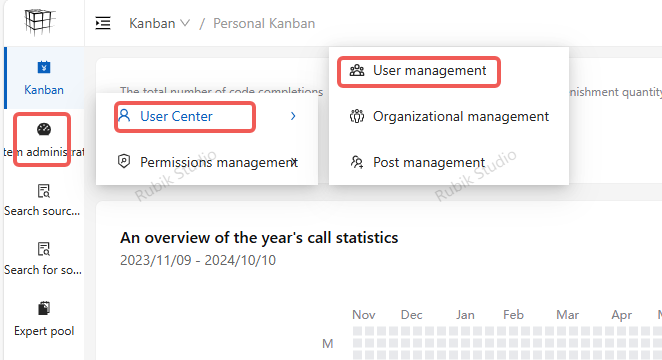Image resolution: width=662 pixels, height=360 pixels.
Task: Select Post management menu entry
Action: tap(418, 162)
